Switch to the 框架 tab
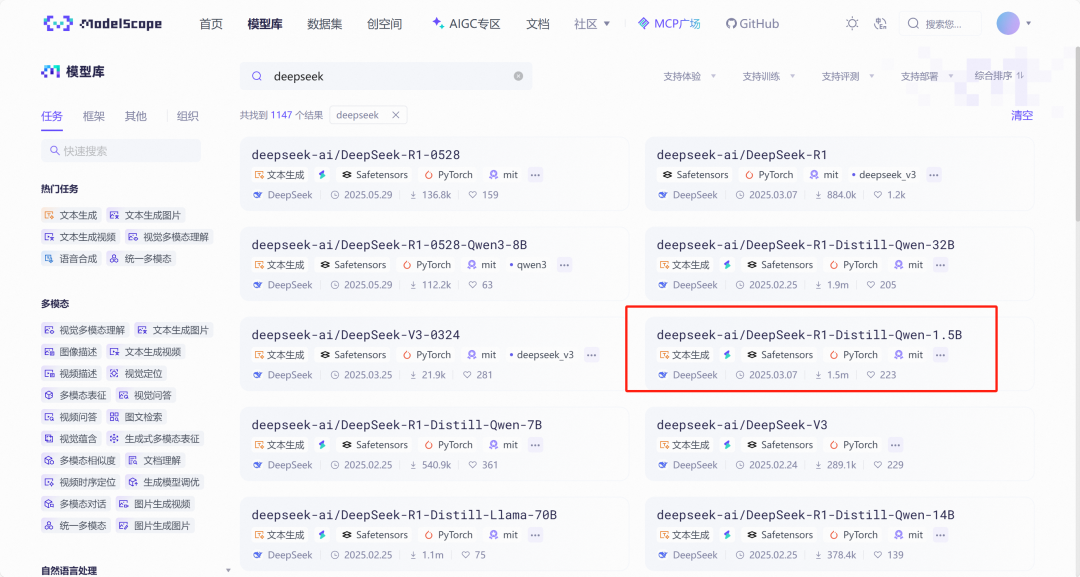Image resolution: width=1080 pixels, height=577 pixels. pos(94,116)
